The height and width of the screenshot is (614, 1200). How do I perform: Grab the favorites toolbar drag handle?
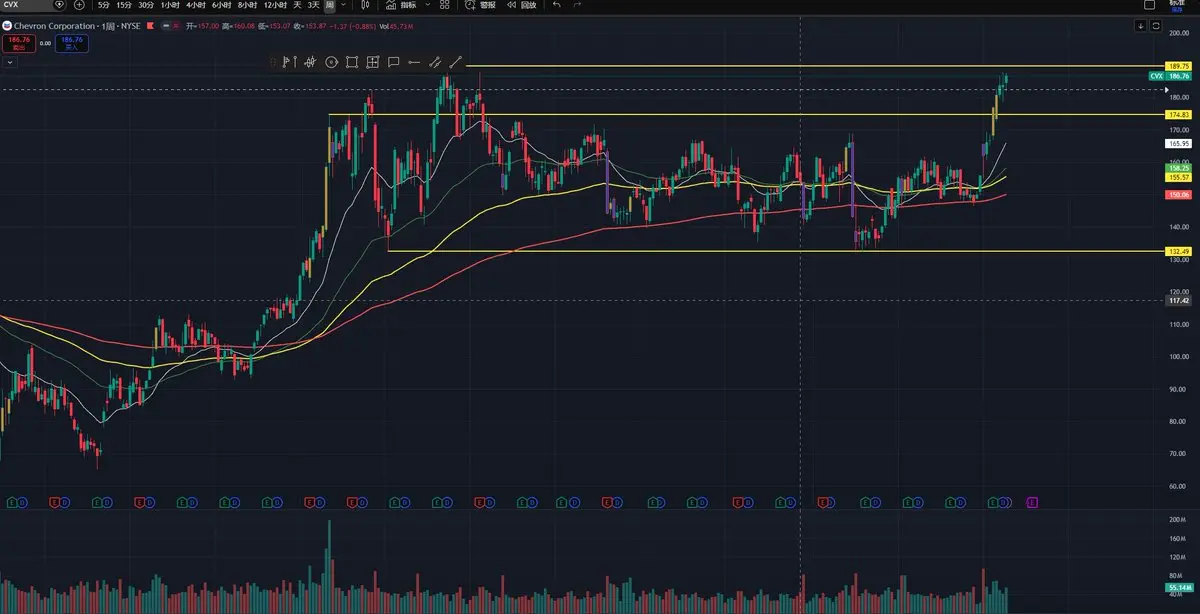[x=274, y=62]
